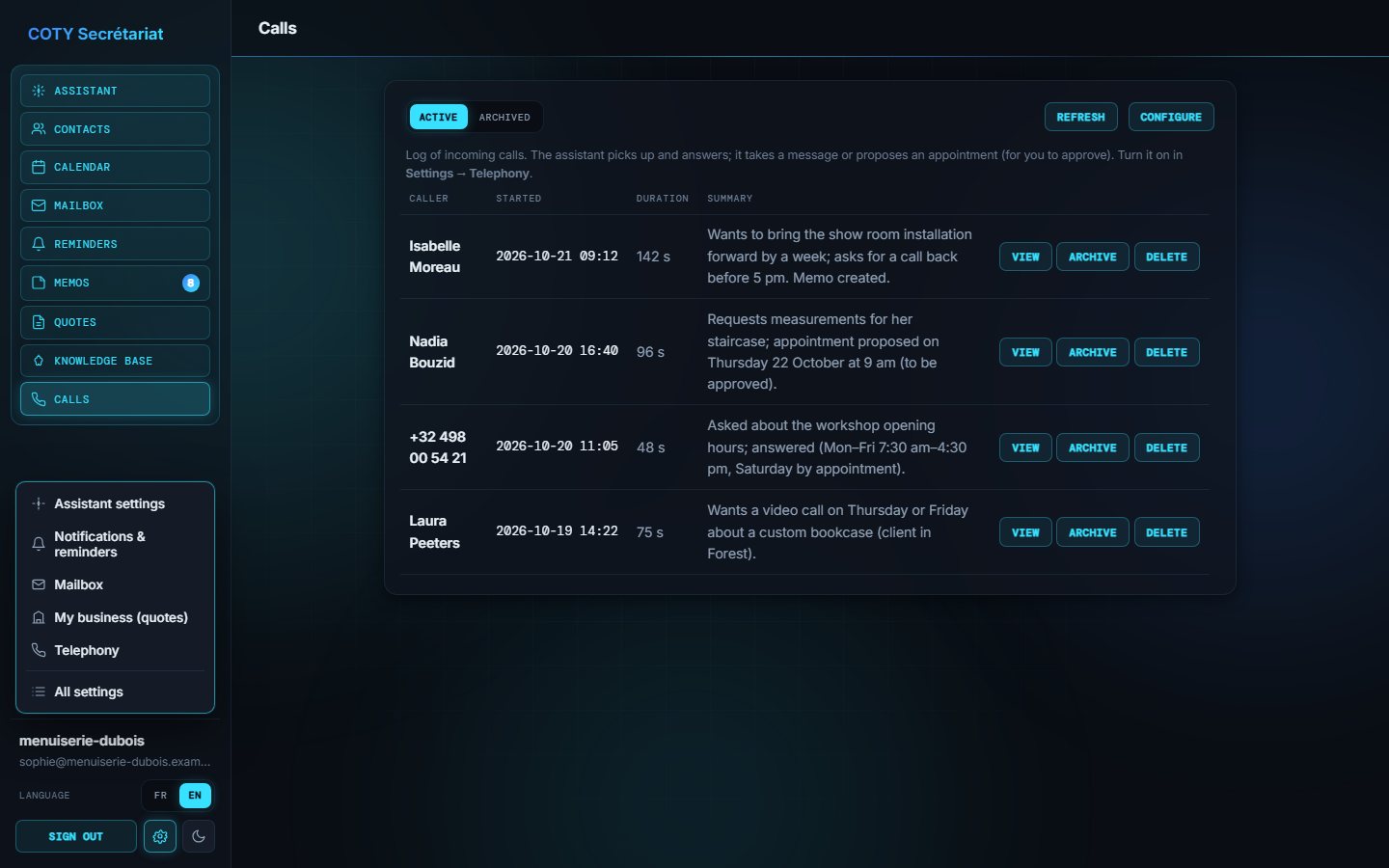Archive Nadia Bouzid's call
Image resolution: width=1389 pixels, height=868 pixels.
(x=1093, y=352)
